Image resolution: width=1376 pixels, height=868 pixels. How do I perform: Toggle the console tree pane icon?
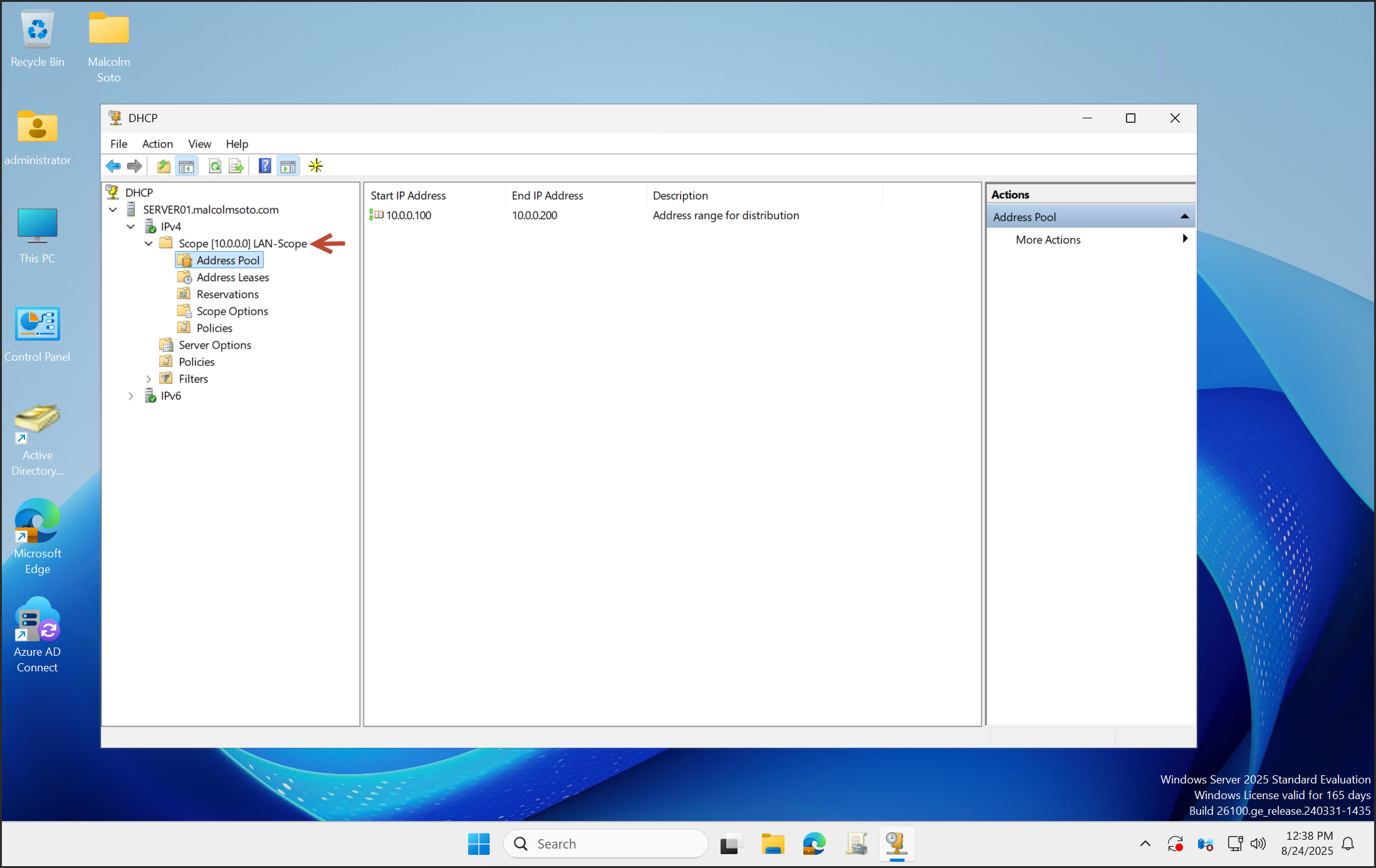click(x=186, y=165)
